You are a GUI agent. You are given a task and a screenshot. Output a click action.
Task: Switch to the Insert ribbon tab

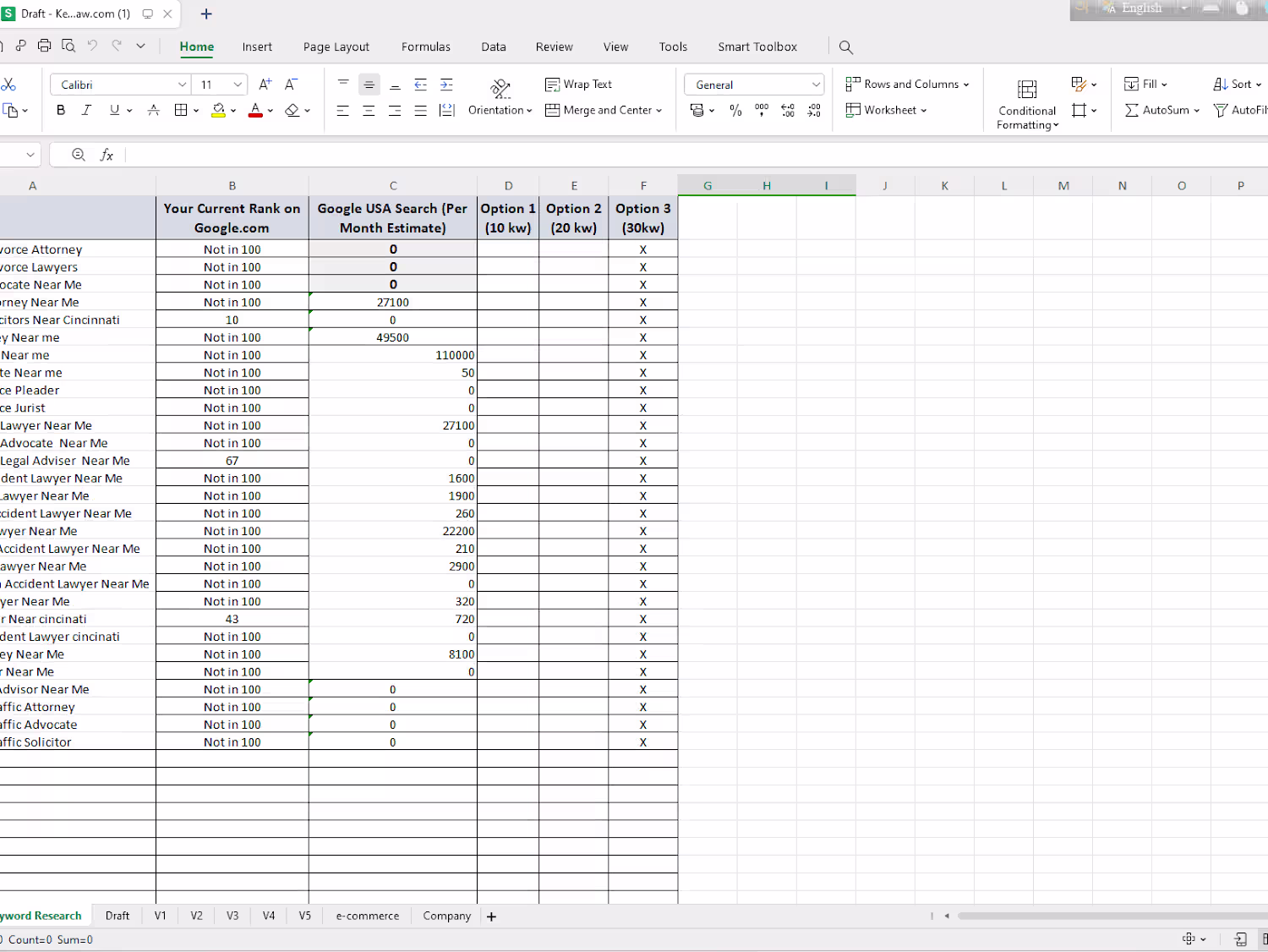(x=257, y=47)
